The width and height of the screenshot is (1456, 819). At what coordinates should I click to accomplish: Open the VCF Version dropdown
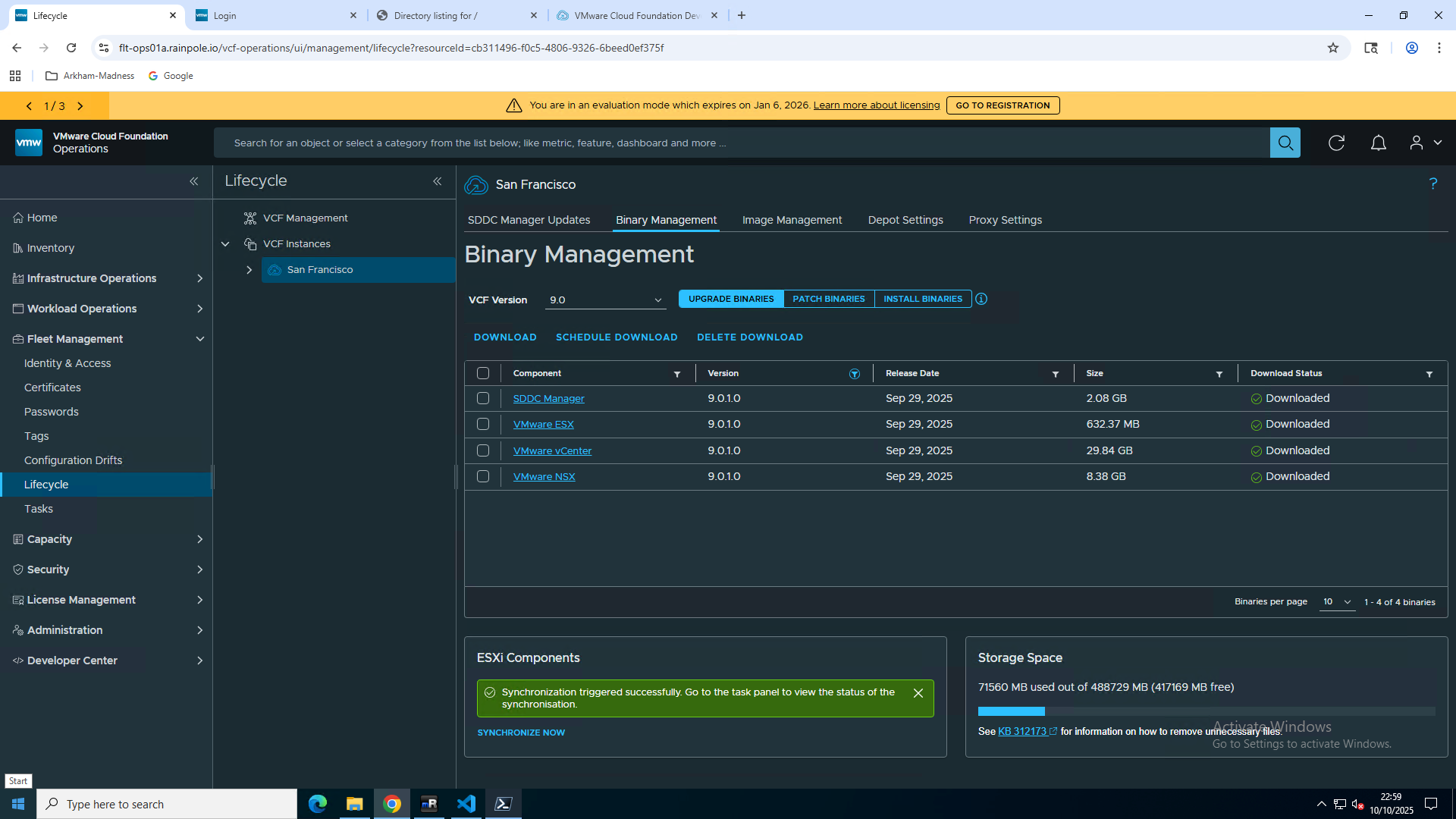[x=605, y=300]
